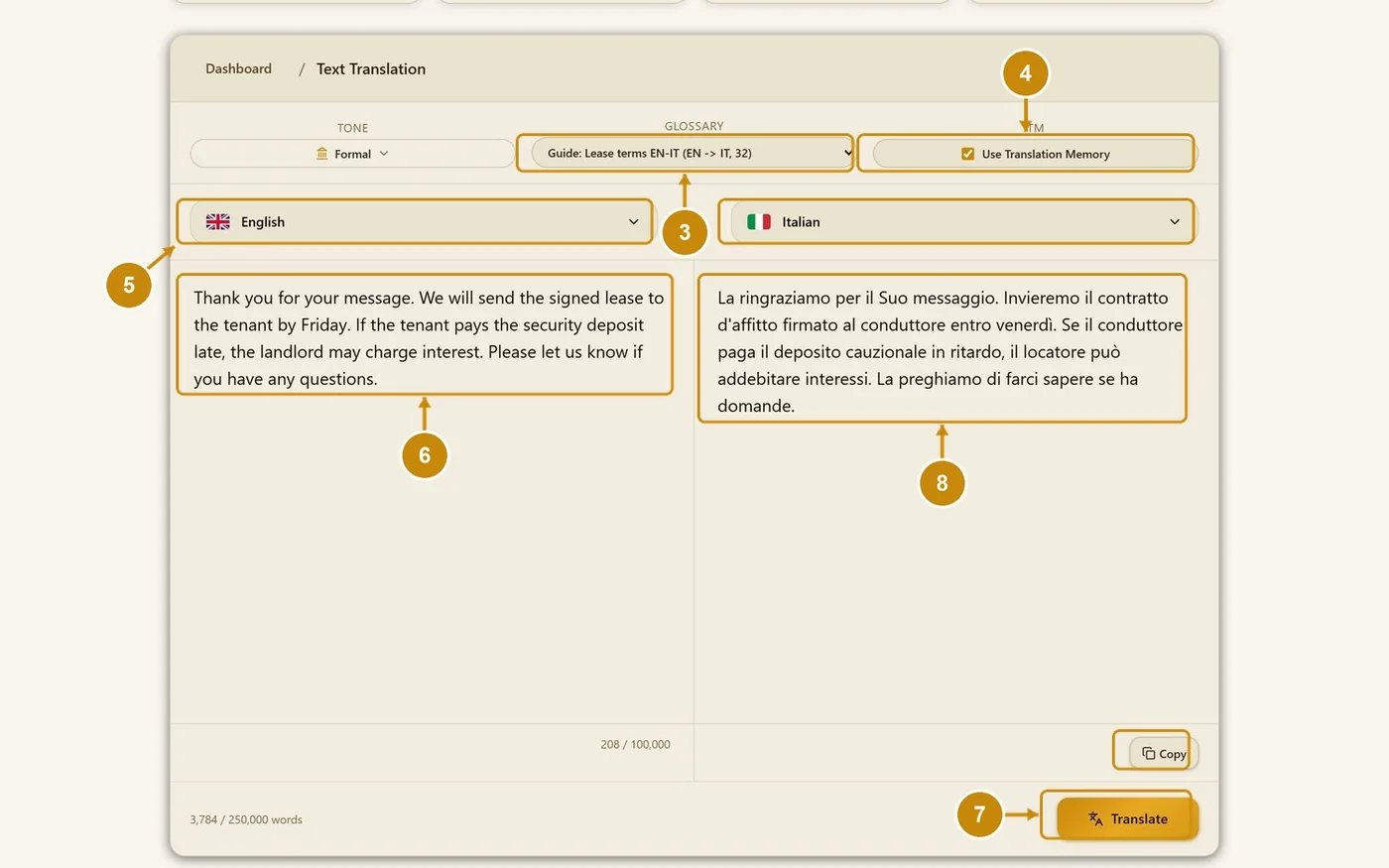
Task: Expand the Lease terms EN-IT glossary dropdown
Action: (x=693, y=153)
